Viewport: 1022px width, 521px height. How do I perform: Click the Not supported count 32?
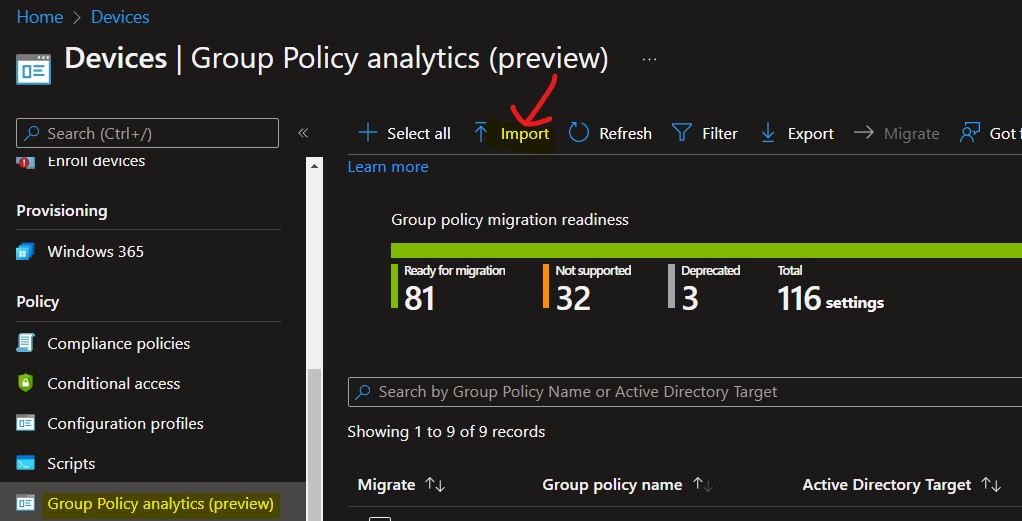click(574, 299)
